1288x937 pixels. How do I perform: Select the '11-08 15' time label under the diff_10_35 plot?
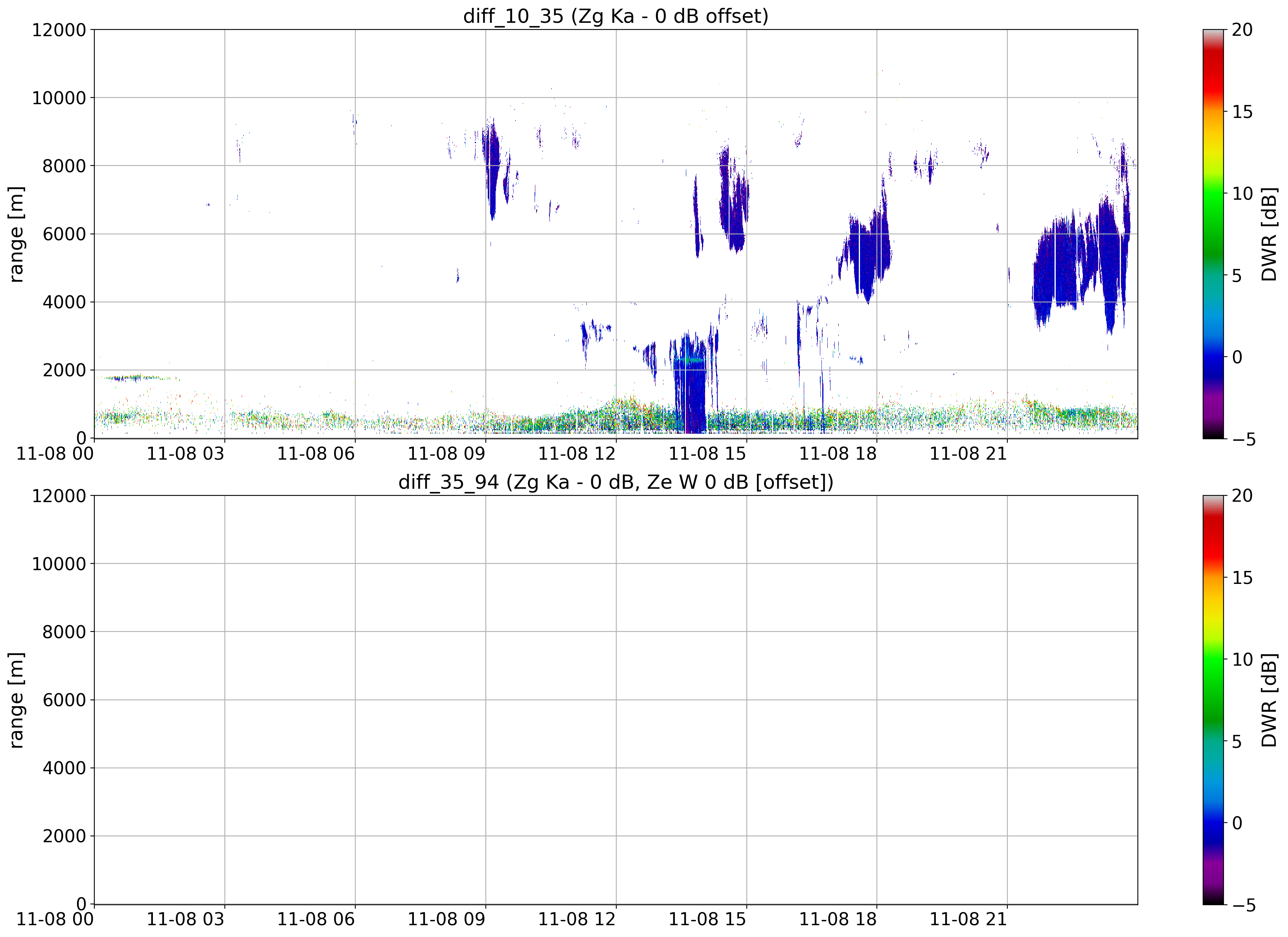(707, 453)
